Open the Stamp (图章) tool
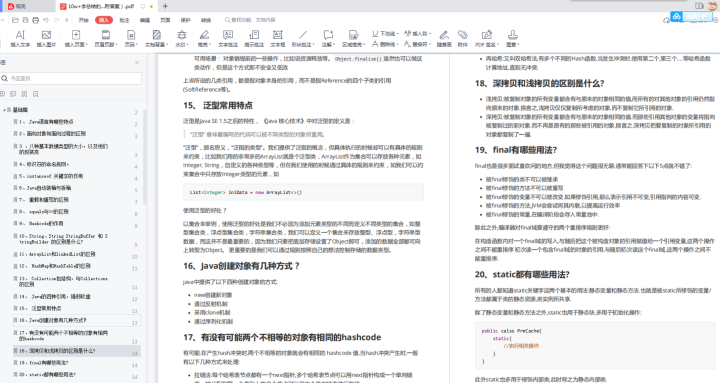The image size is (720, 383). coord(512,39)
